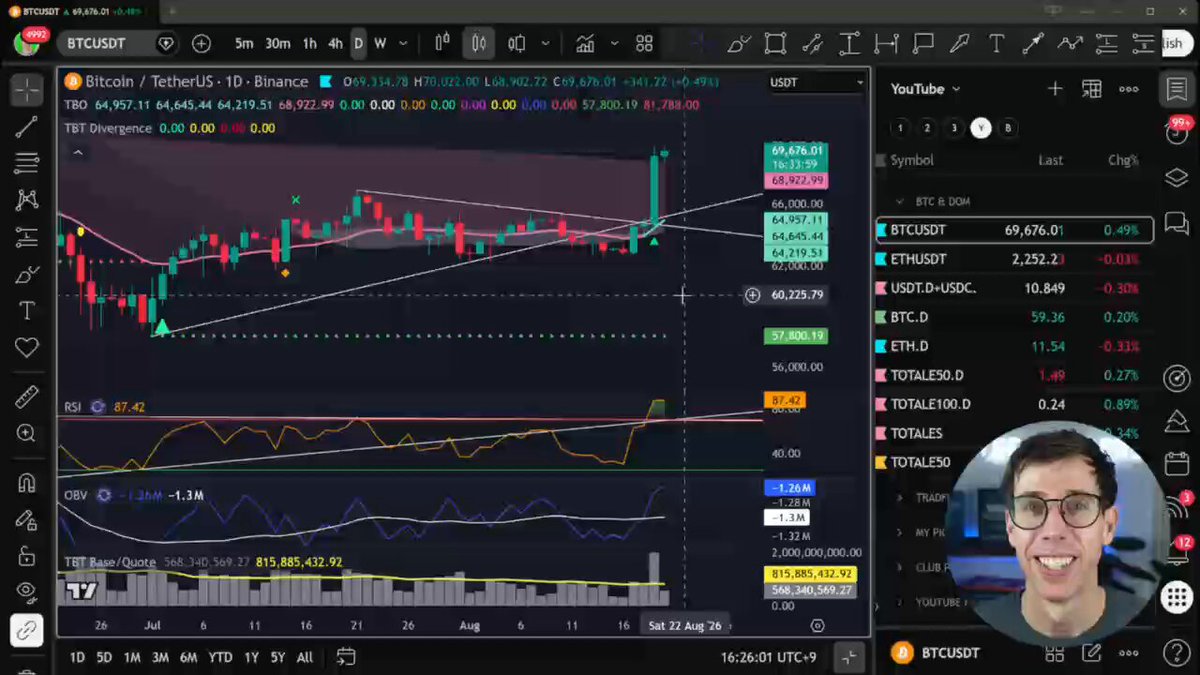Select the D daily timeframe
Viewport: 1200px width, 675px height.
pyautogui.click(x=358, y=44)
